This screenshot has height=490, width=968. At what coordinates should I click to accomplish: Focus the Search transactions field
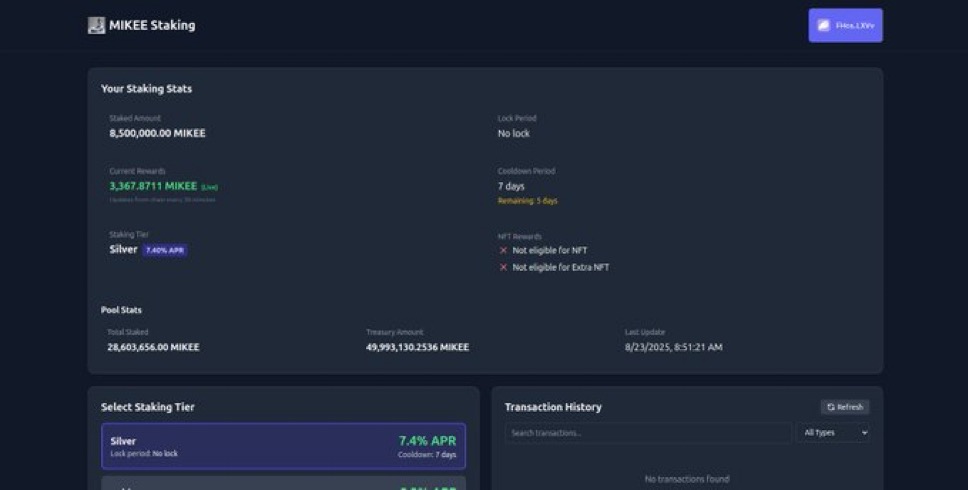click(648, 433)
